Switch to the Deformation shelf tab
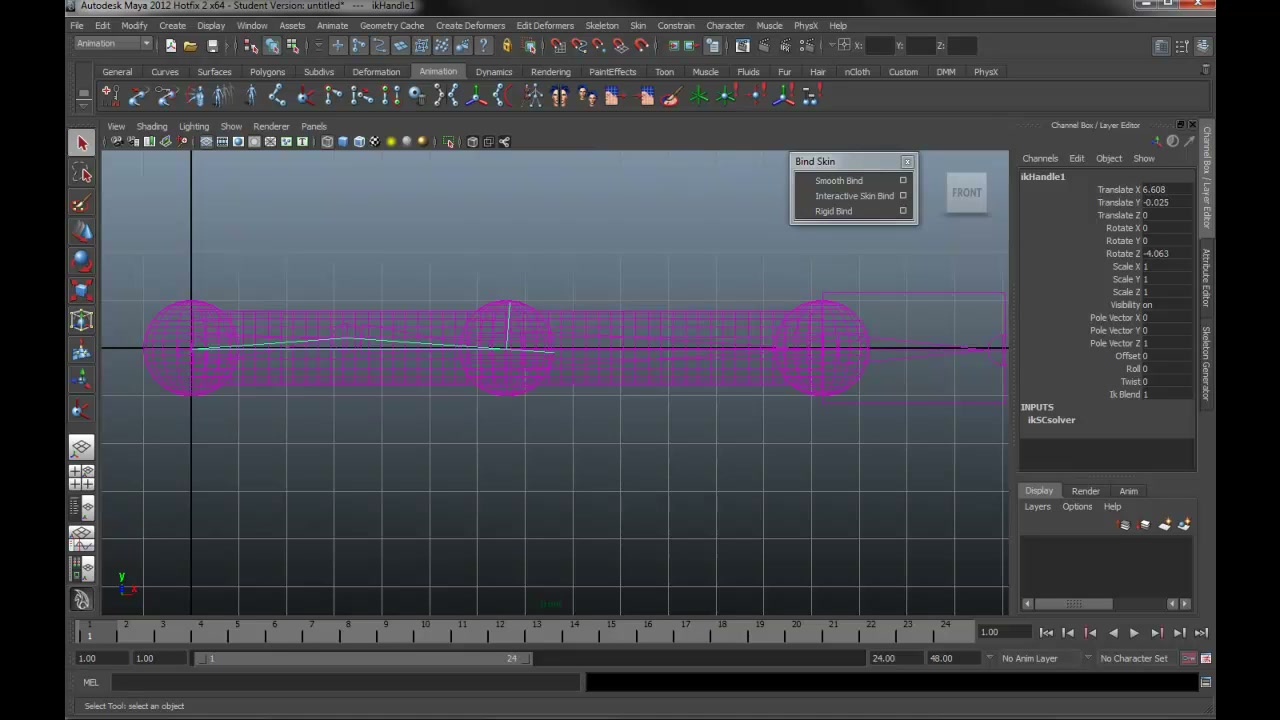The height and width of the screenshot is (720, 1280). [376, 72]
